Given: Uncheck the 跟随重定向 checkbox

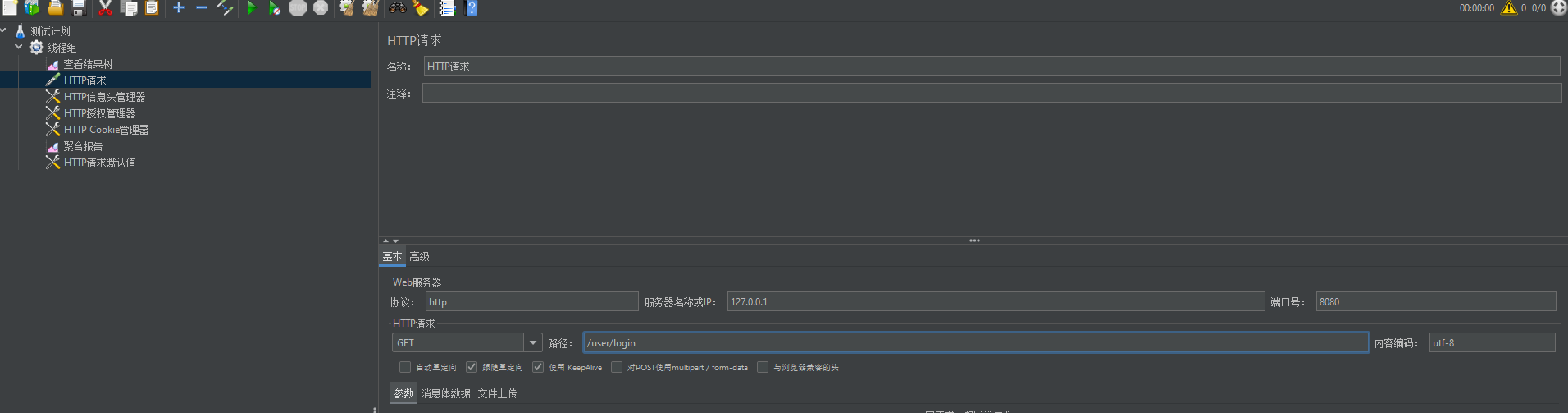Looking at the screenshot, I should coord(472,367).
